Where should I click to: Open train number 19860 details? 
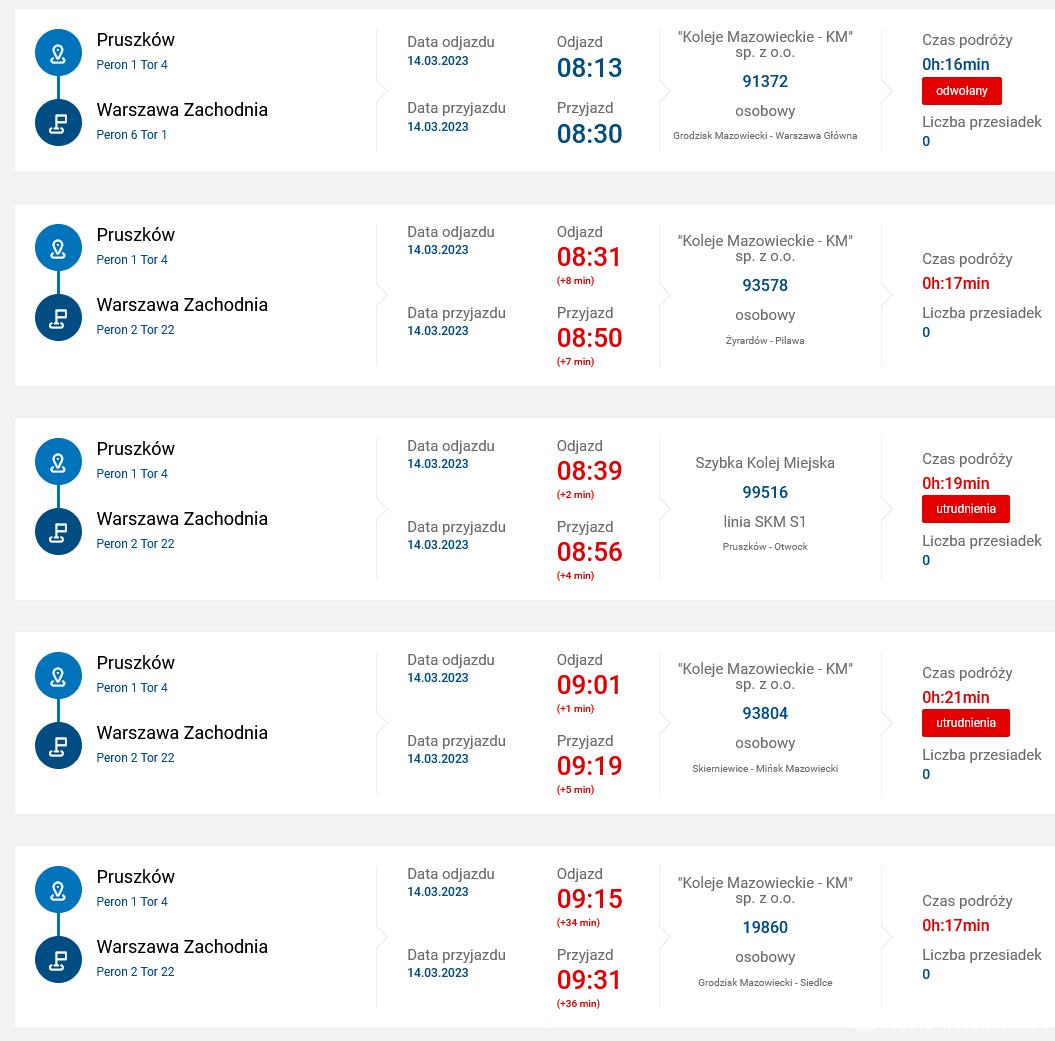point(765,927)
